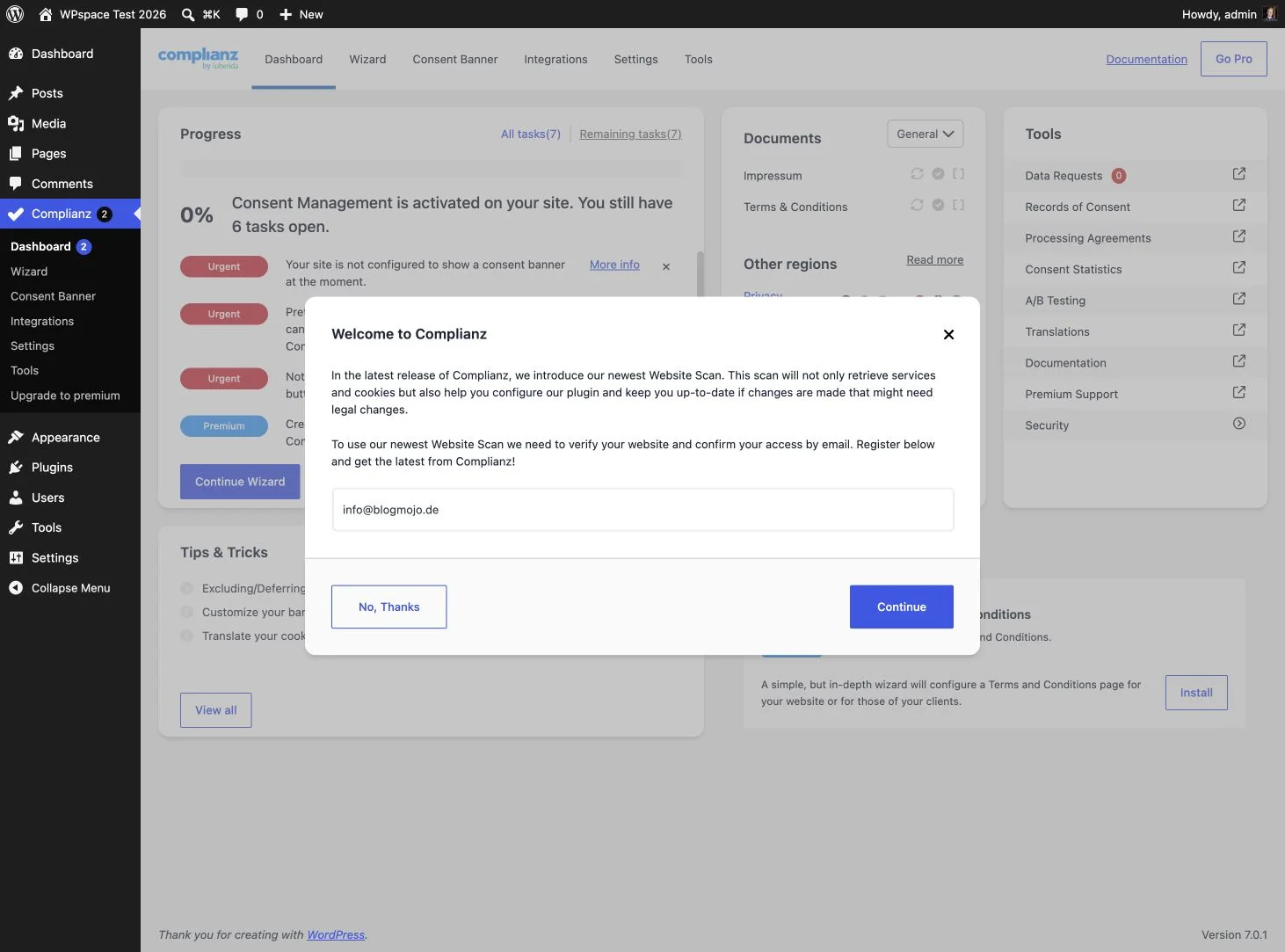1285x952 pixels.
Task: Open the Plugins menu in the sidebar
Action: 70,468
